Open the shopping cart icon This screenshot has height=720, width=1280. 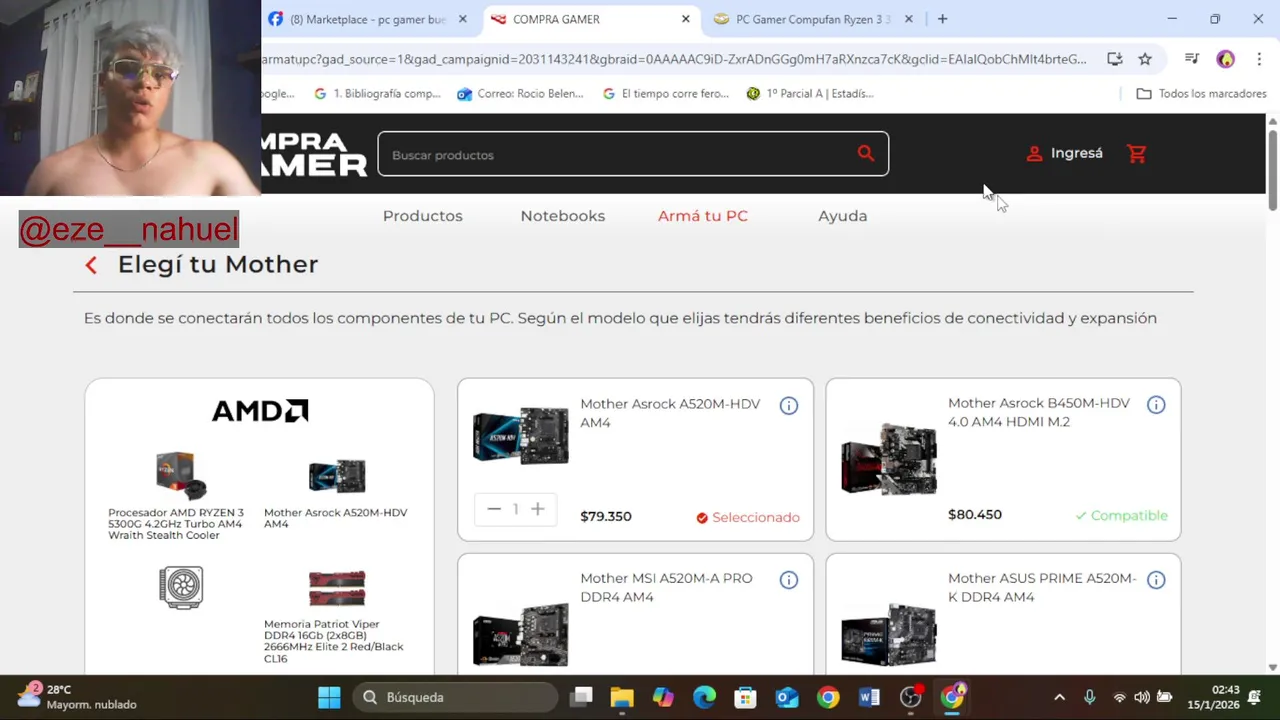1136,153
